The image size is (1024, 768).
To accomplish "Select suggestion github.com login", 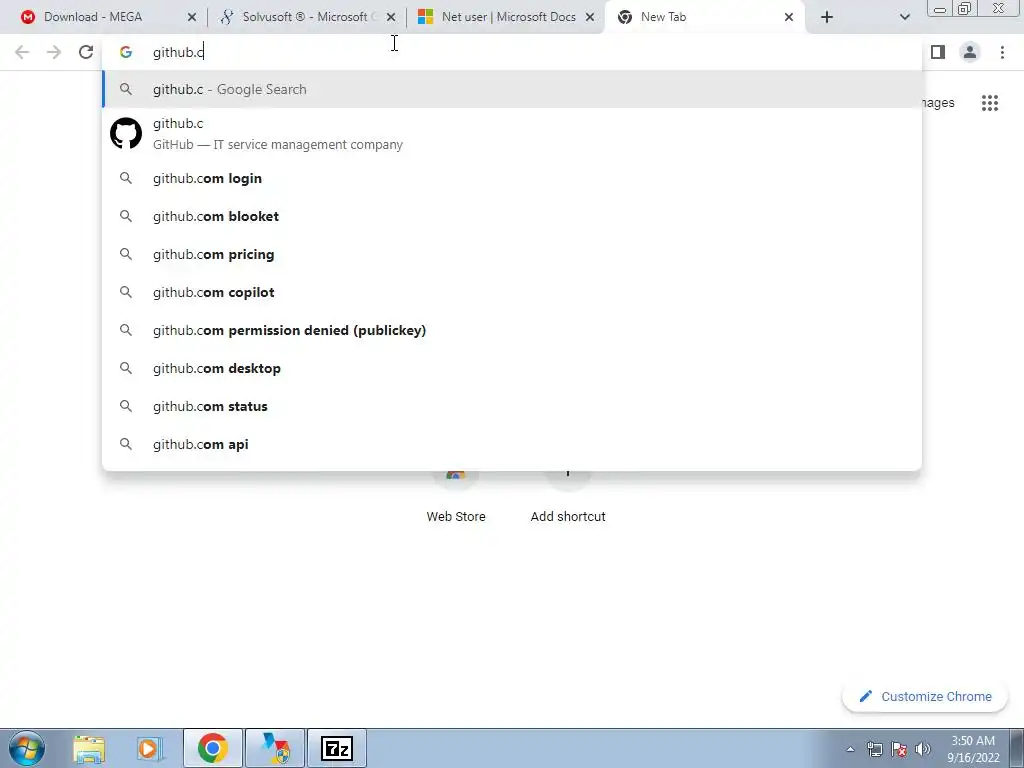I will (x=512, y=178).
